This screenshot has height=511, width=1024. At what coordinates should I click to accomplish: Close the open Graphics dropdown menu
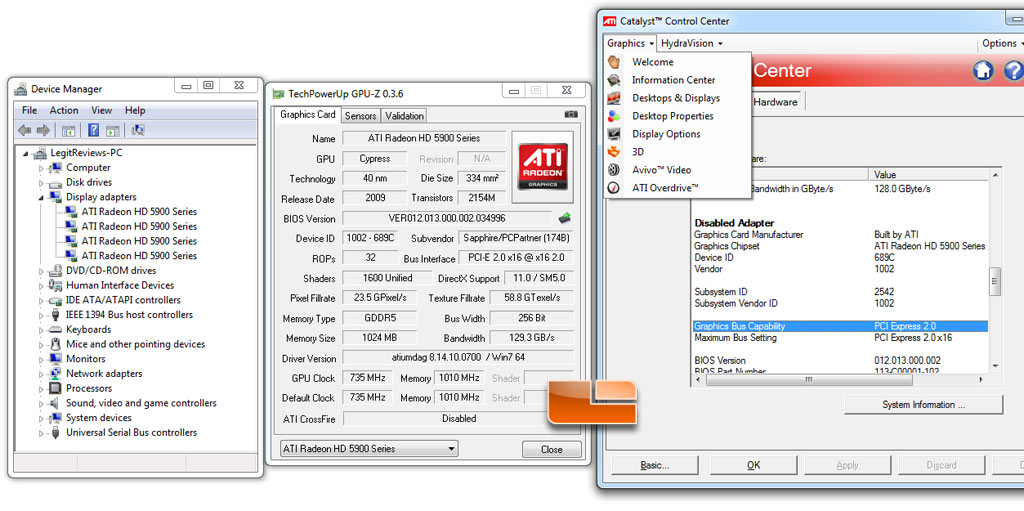pyautogui.click(x=630, y=43)
